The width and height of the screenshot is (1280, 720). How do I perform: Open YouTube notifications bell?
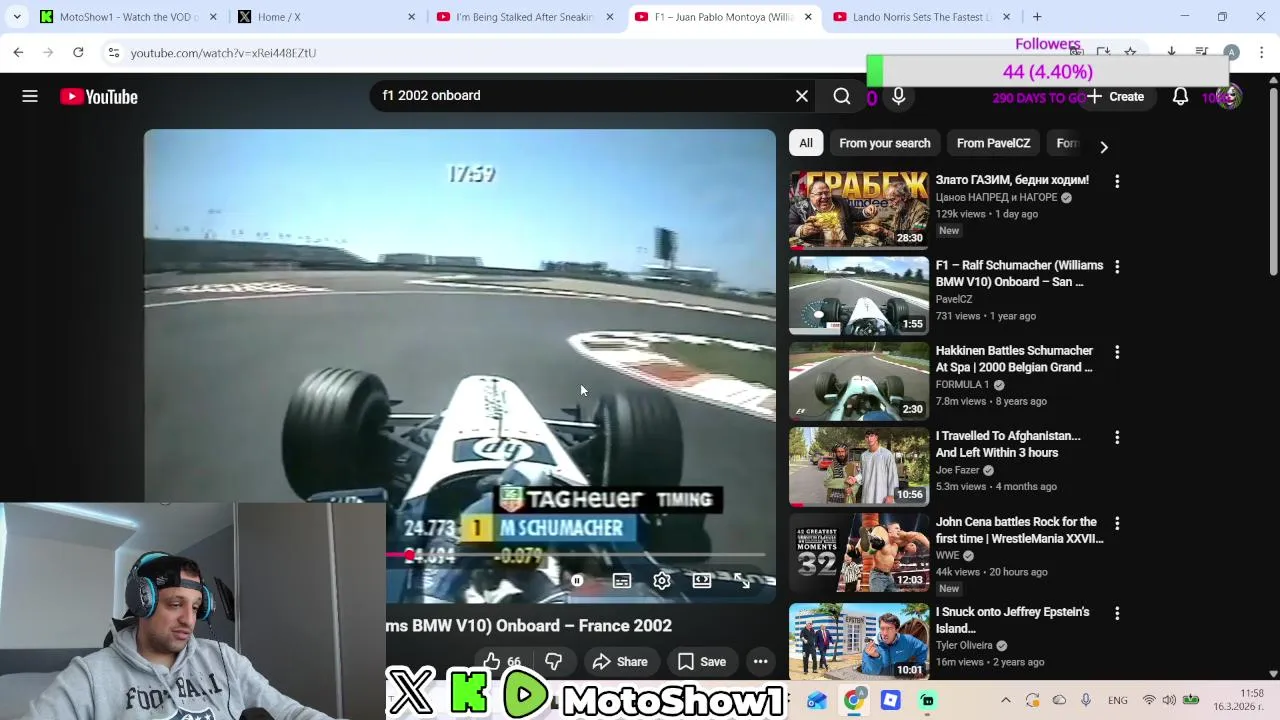pos(1180,96)
